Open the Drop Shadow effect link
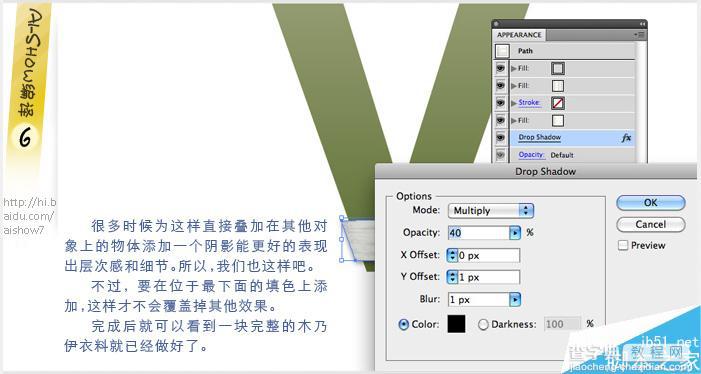Image resolution: width=701 pixels, height=374 pixels. [540, 138]
